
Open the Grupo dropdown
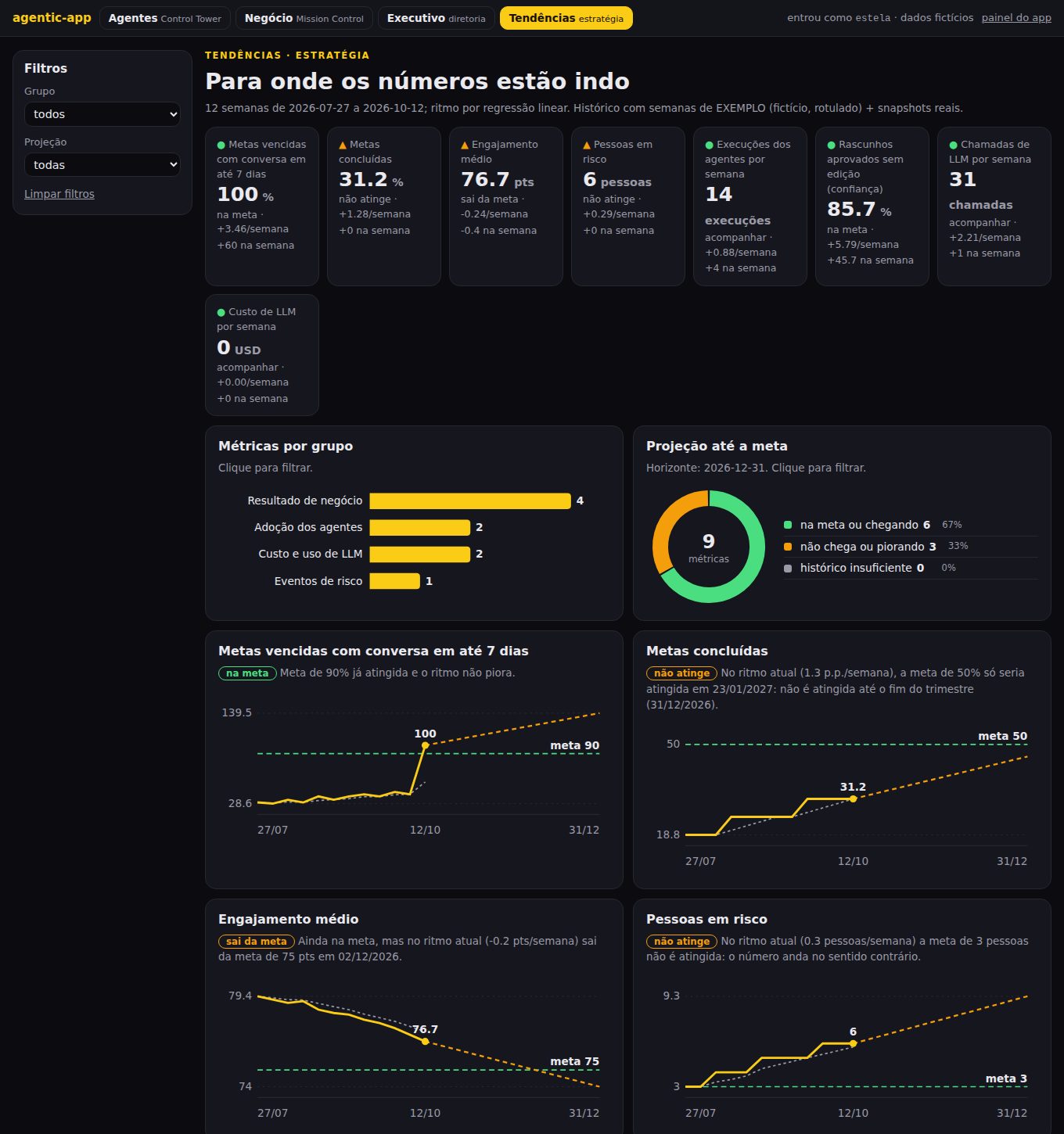[x=102, y=114]
